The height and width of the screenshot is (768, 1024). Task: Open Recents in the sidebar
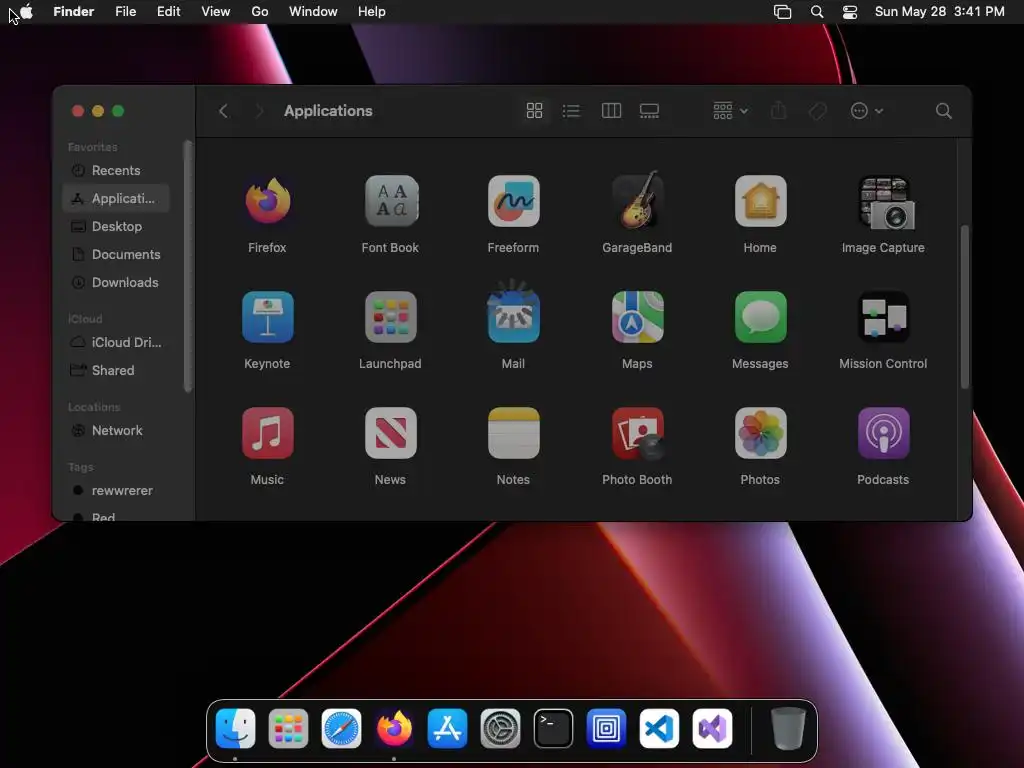tap(116, 170)
